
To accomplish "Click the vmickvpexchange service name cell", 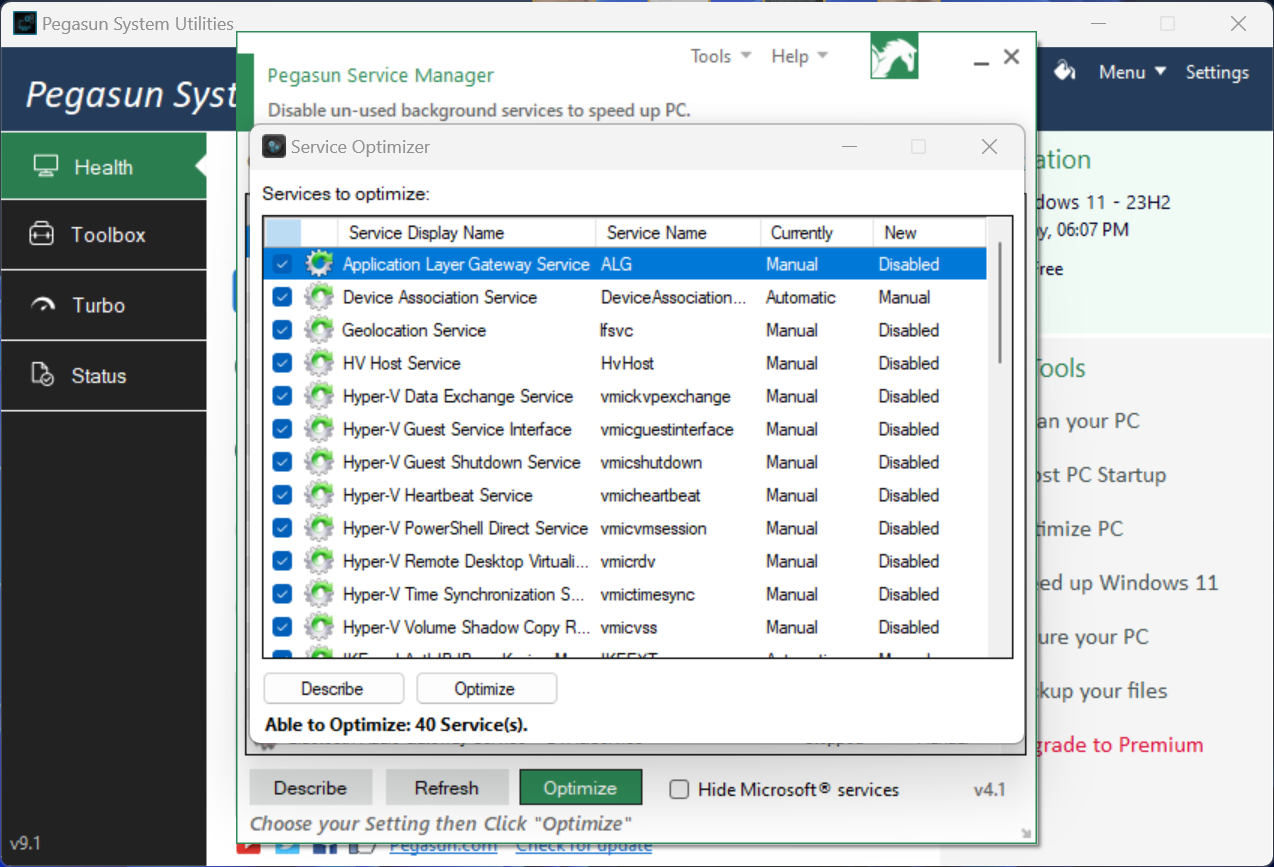I will (x=666, y=396).
